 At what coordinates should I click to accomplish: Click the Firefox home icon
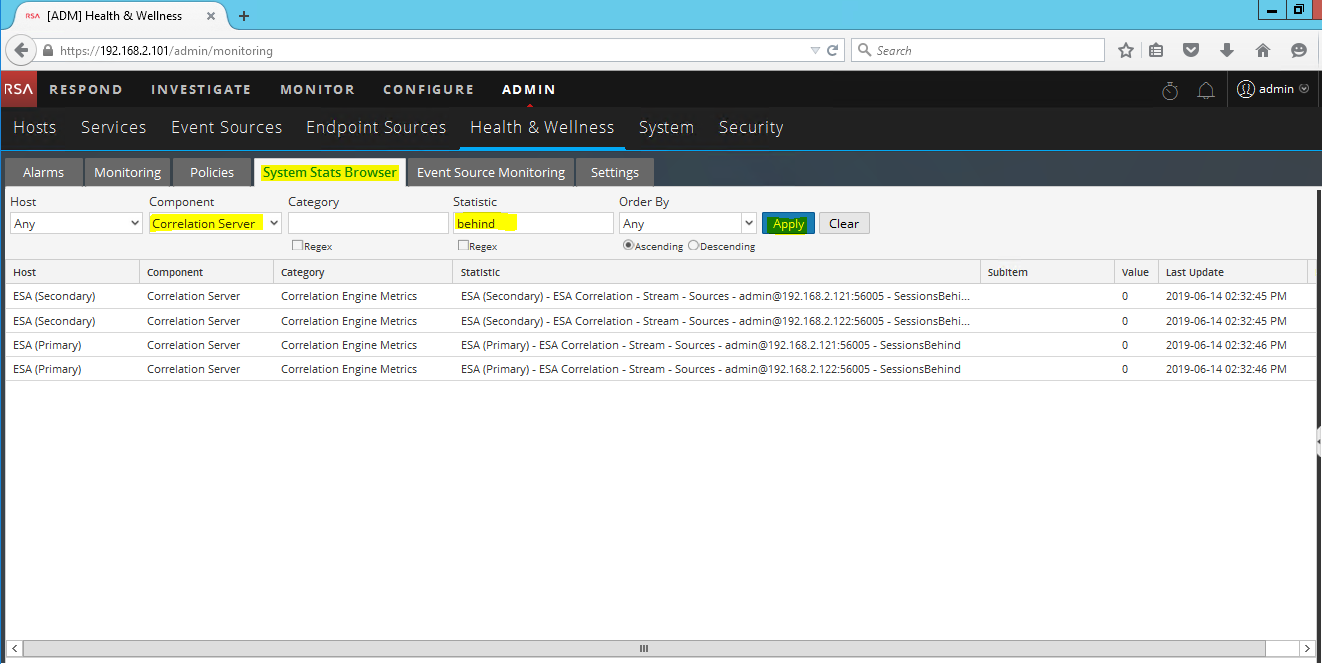pos(1262,49)
